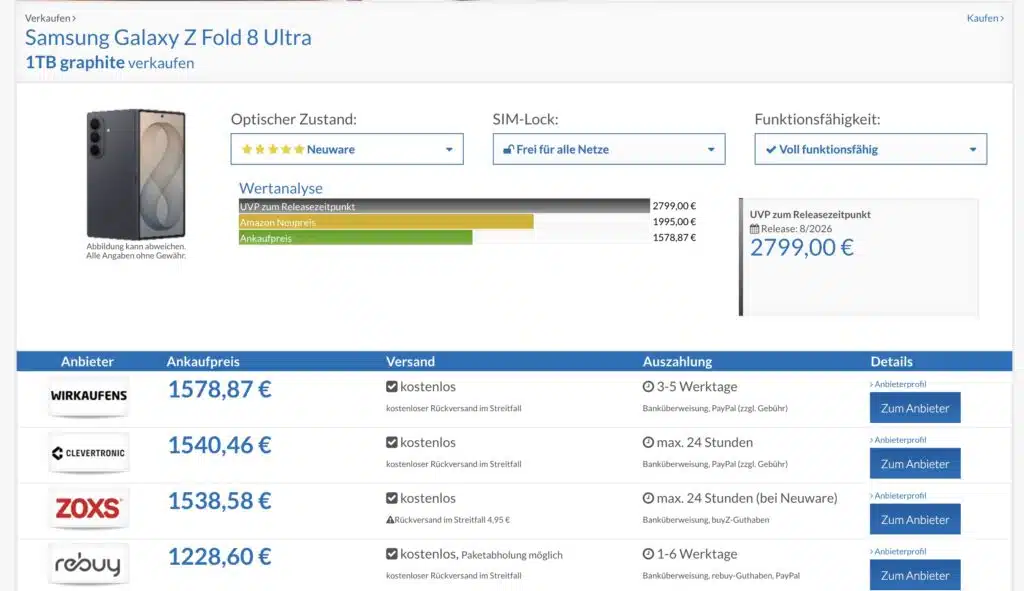Screen dimensions: 1024x591
Task: Sort by the Versand column header
Action: (x=410, y=361)
